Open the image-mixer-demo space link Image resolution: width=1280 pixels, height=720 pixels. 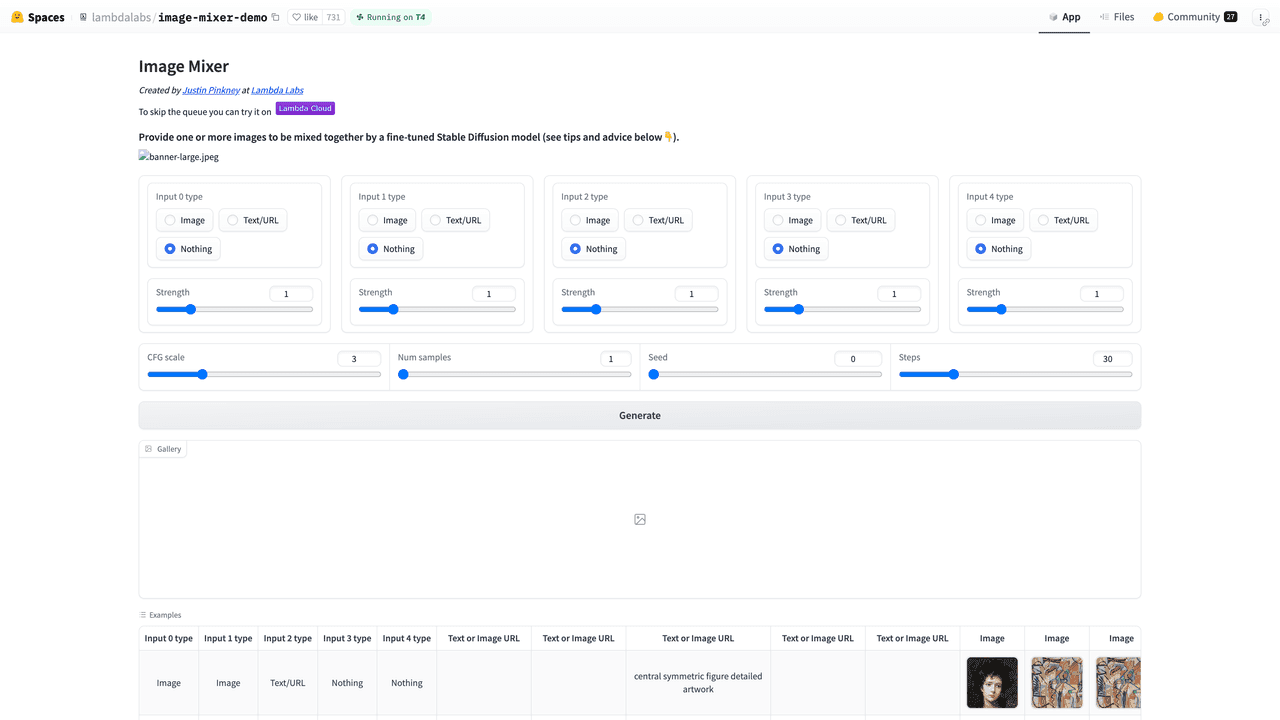coord(213,17)
